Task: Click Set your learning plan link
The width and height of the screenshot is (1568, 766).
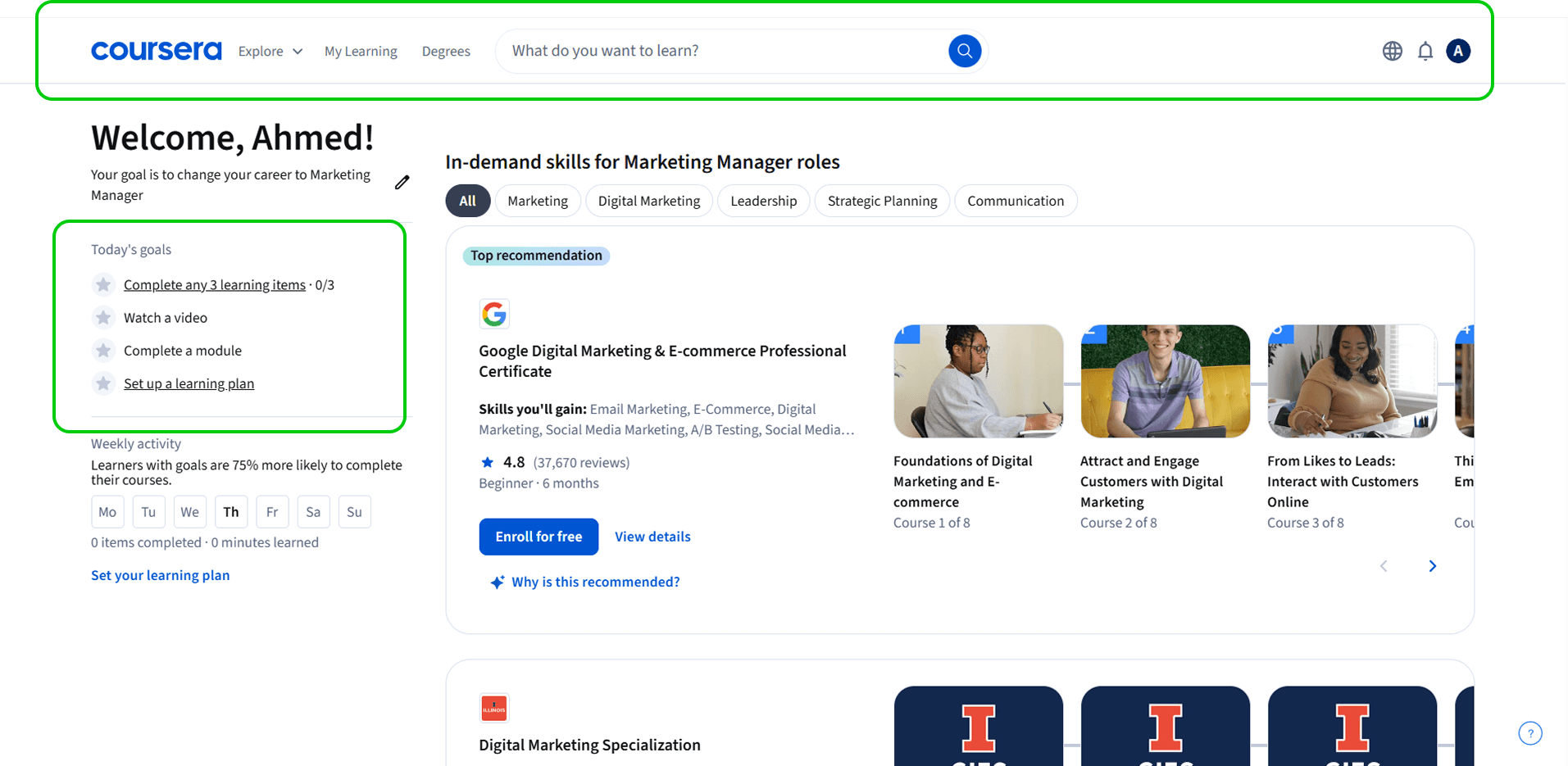Action: 161,575
